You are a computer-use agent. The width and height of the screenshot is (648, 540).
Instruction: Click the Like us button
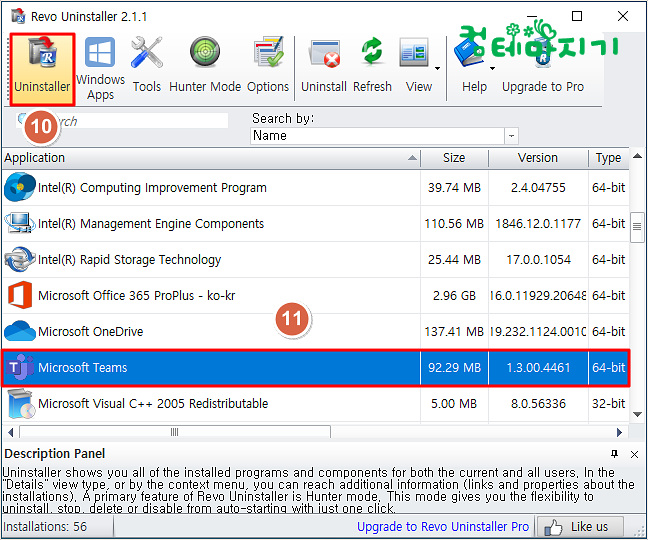tap(579, 527)
